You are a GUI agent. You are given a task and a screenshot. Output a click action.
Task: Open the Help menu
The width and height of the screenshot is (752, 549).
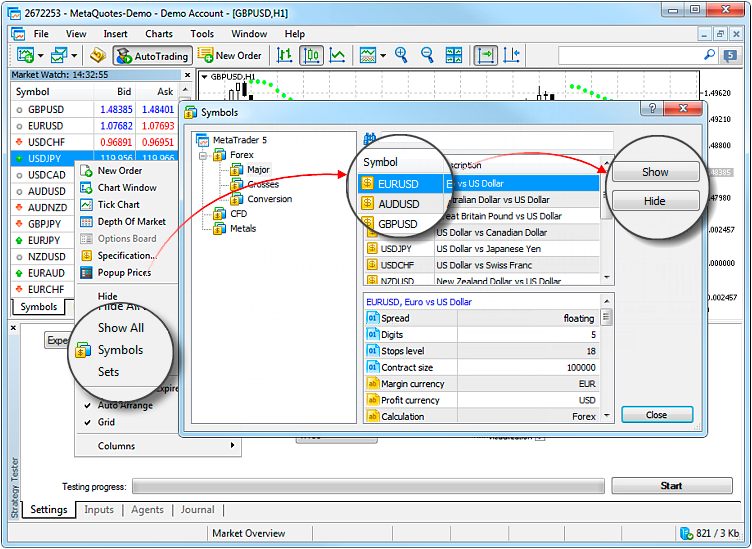[294, 34]
